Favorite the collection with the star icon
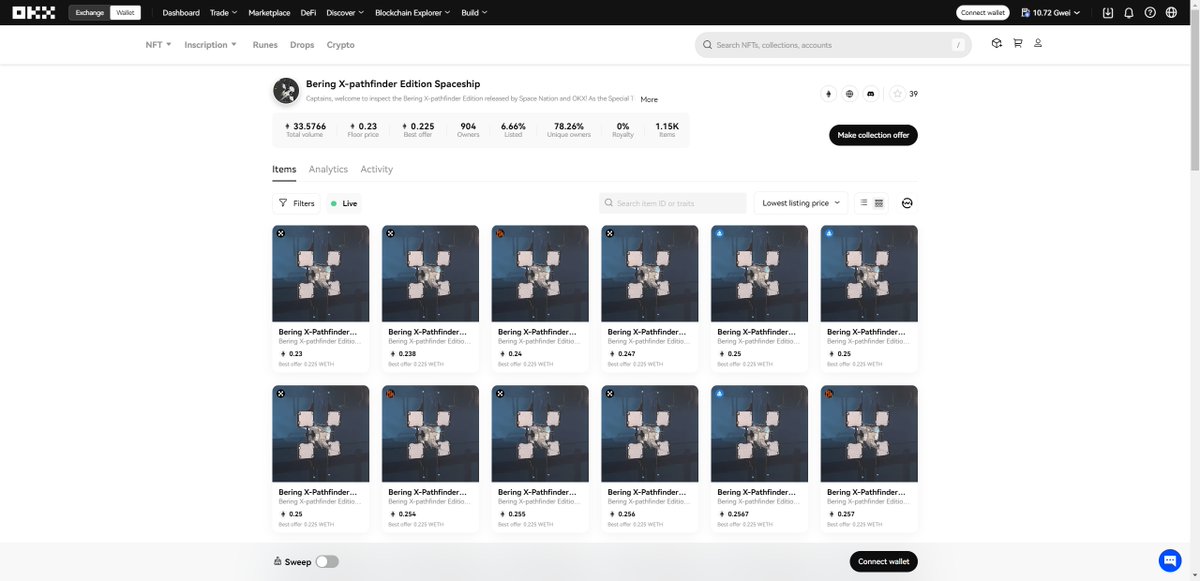Screen dimensions: 1200x581 [x=897, y=94]
